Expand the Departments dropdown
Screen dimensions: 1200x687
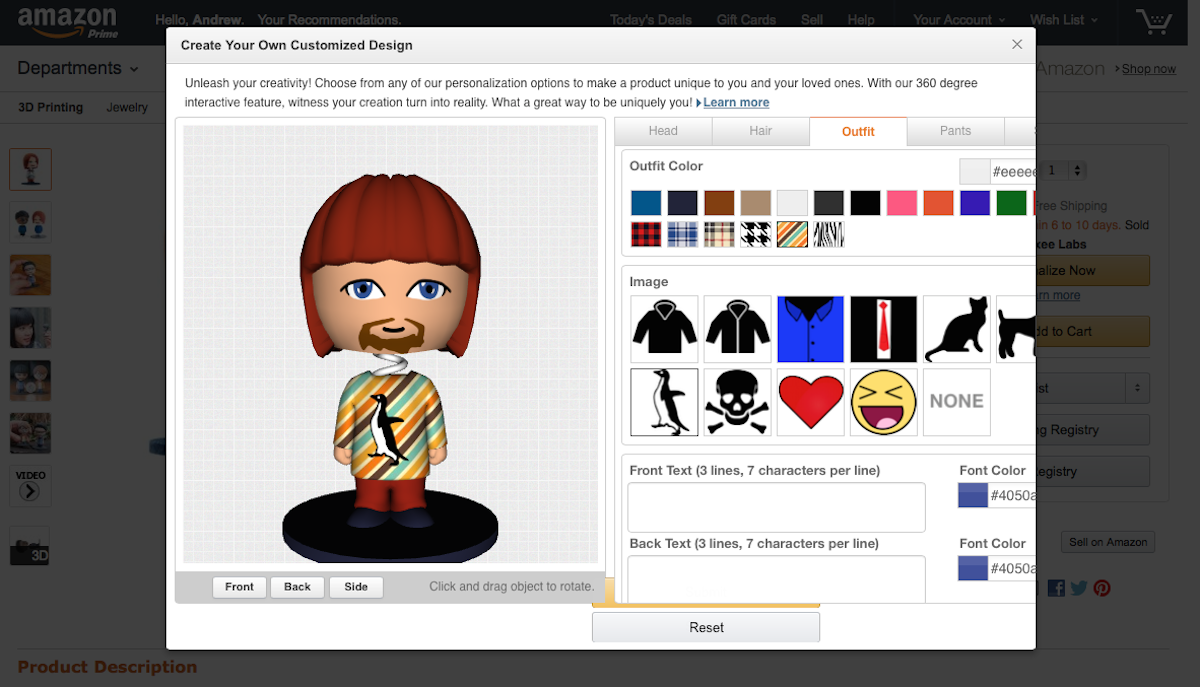pos(78,69)
